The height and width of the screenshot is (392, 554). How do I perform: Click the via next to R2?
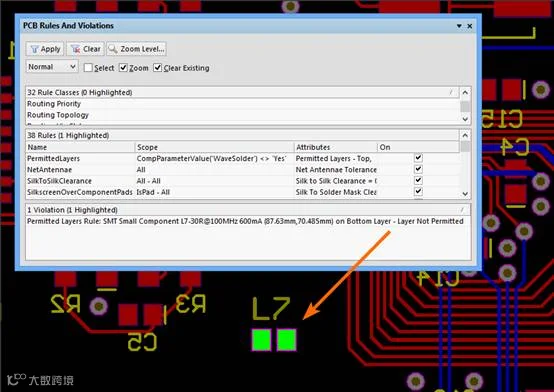tap(99, 306)
